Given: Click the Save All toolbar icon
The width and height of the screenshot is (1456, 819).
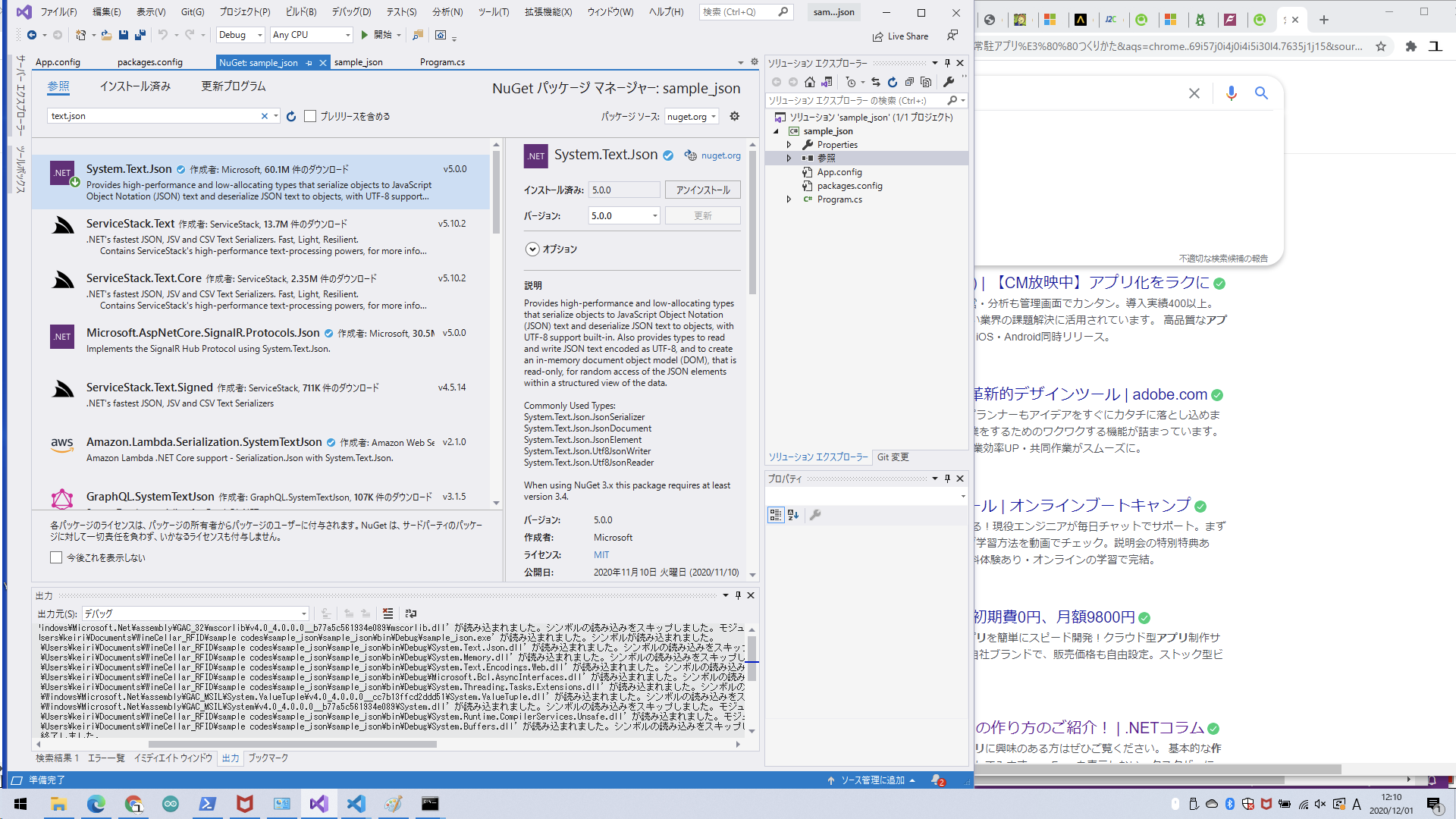Looking at the screenshot, I should (140, 35).
